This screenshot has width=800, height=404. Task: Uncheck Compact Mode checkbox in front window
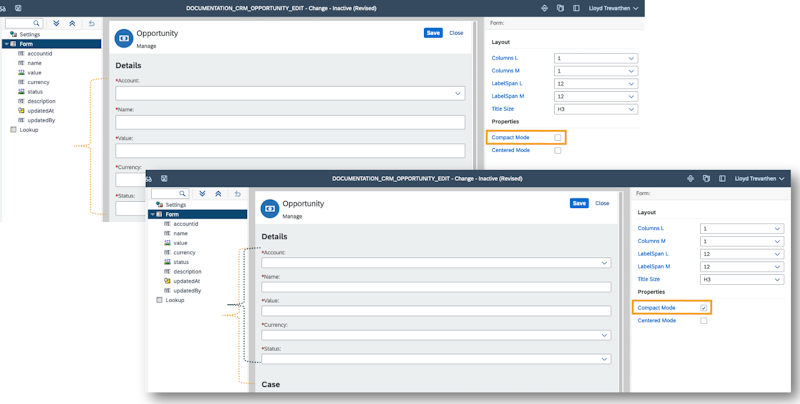tap(704, 308)
